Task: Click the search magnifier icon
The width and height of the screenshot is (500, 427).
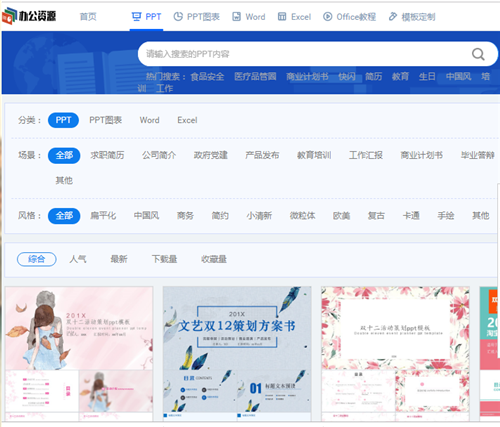Action: click(x=478, y=54)
